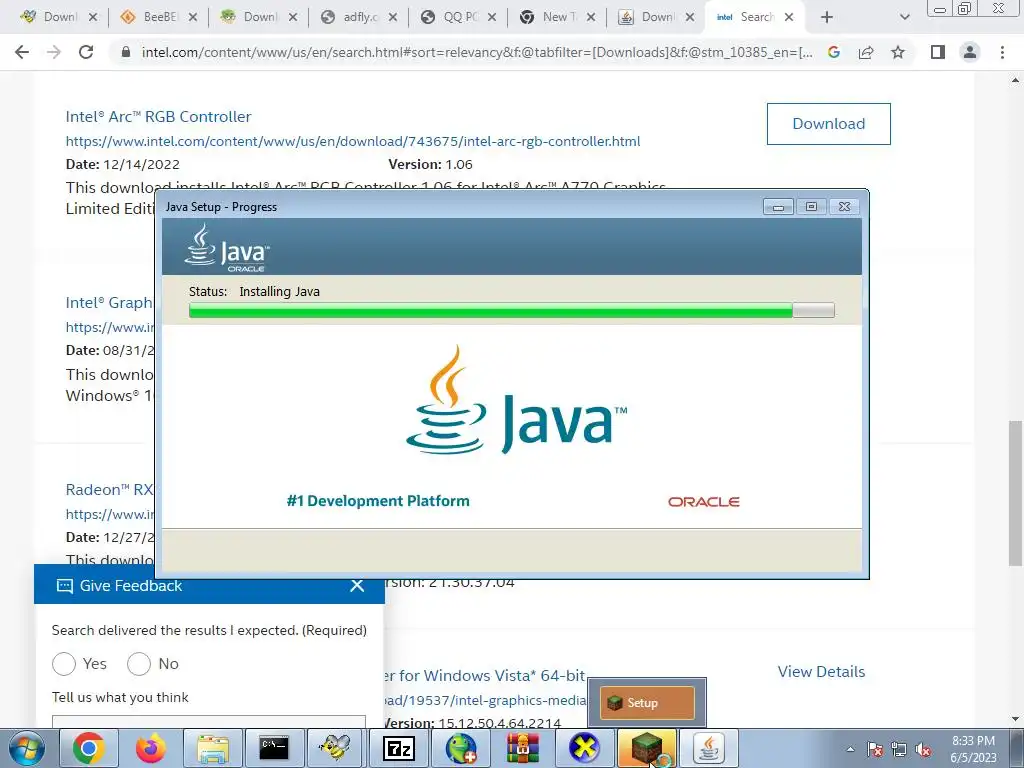Switch to the adfly tab
Screen dimensions: 1024x768
[x=360, y=17]
